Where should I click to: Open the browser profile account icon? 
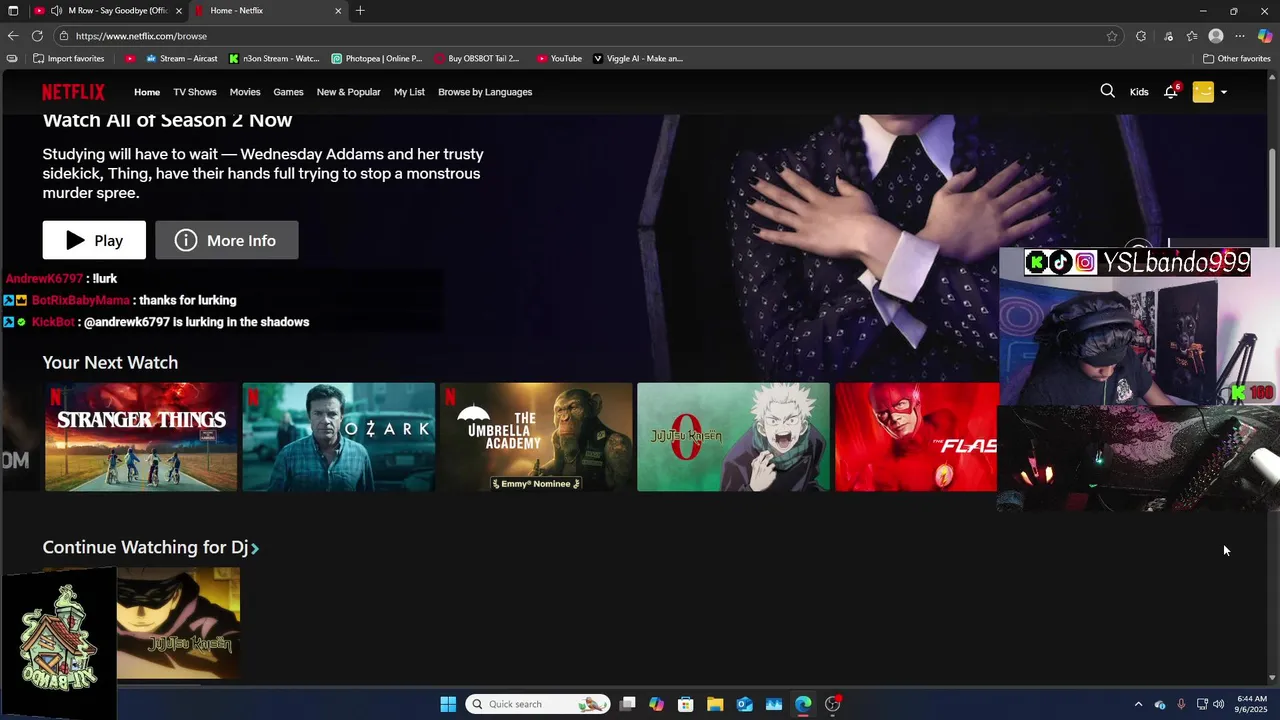[x=1216, y=36]
